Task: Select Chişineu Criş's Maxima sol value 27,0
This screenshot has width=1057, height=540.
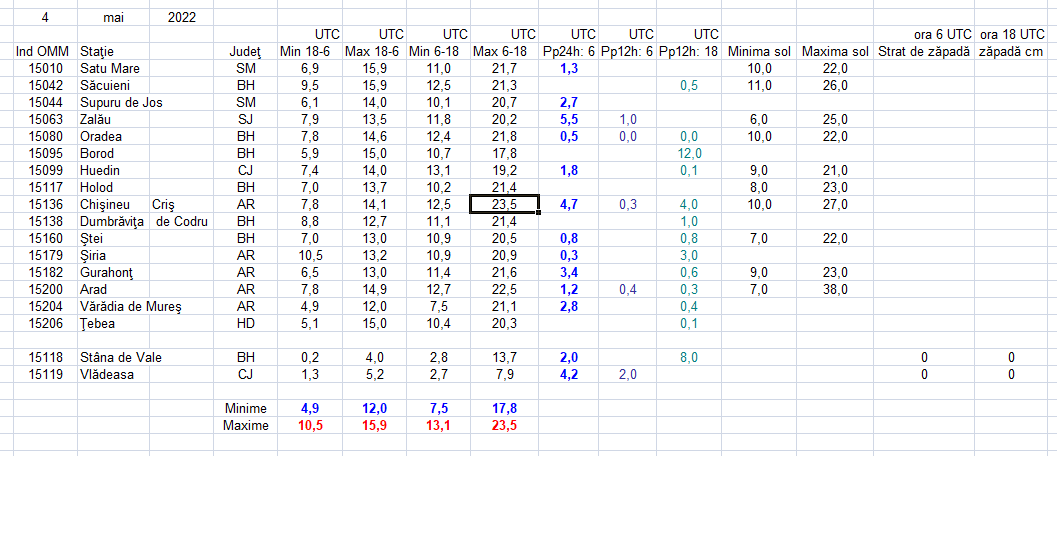Action: click(835, 204)
